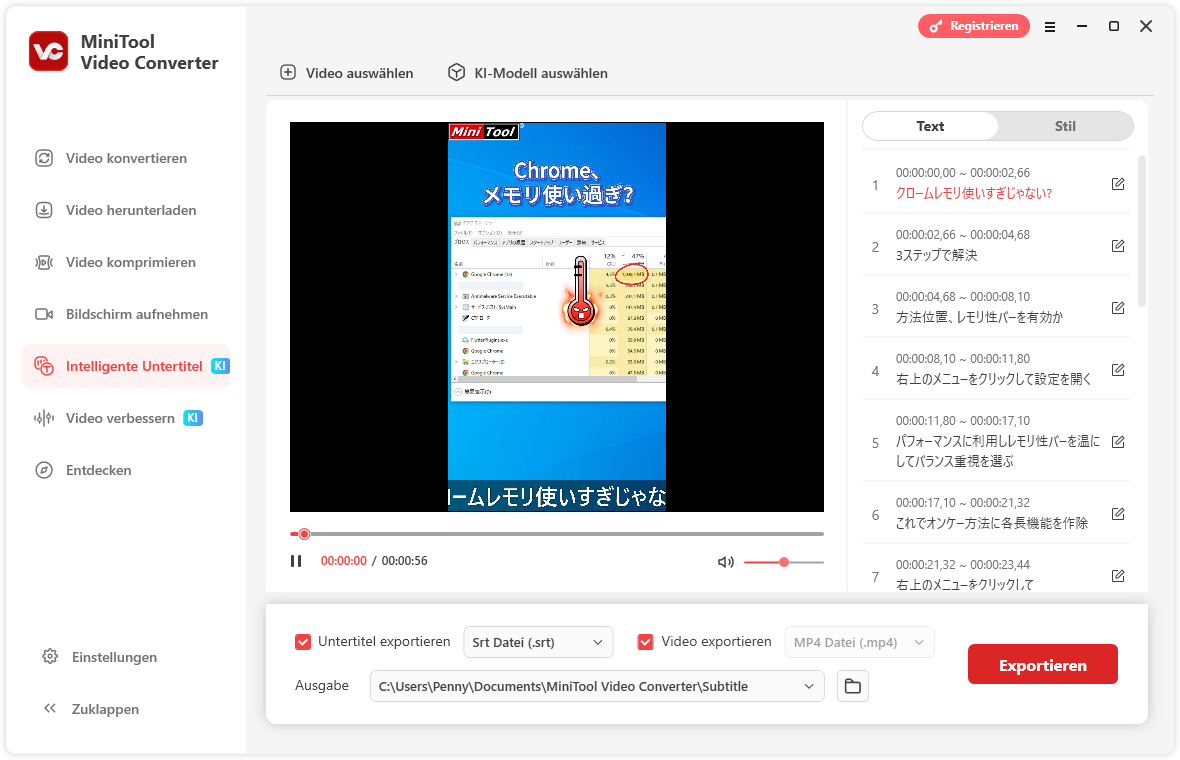Screen dimensions: 1180x760
Task: Edit subtitle line 1 with pencil icon
Action: [x=1118, y=184]
